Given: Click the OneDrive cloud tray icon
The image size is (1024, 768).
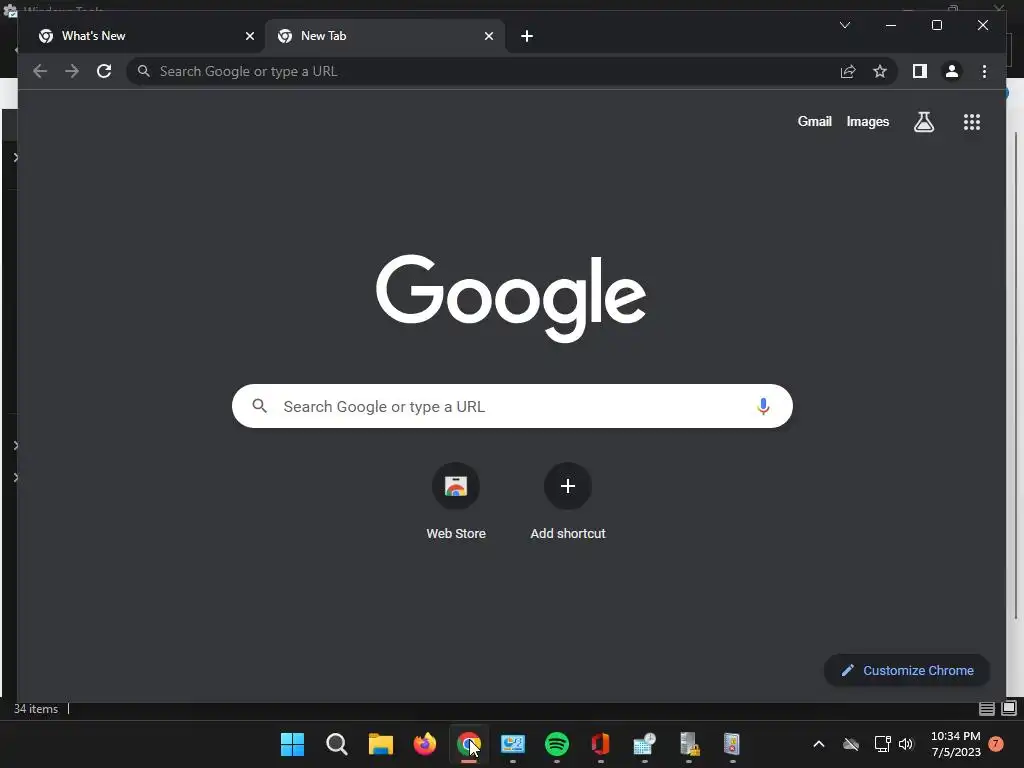Looking at the screenshot, I should (851, 744).
